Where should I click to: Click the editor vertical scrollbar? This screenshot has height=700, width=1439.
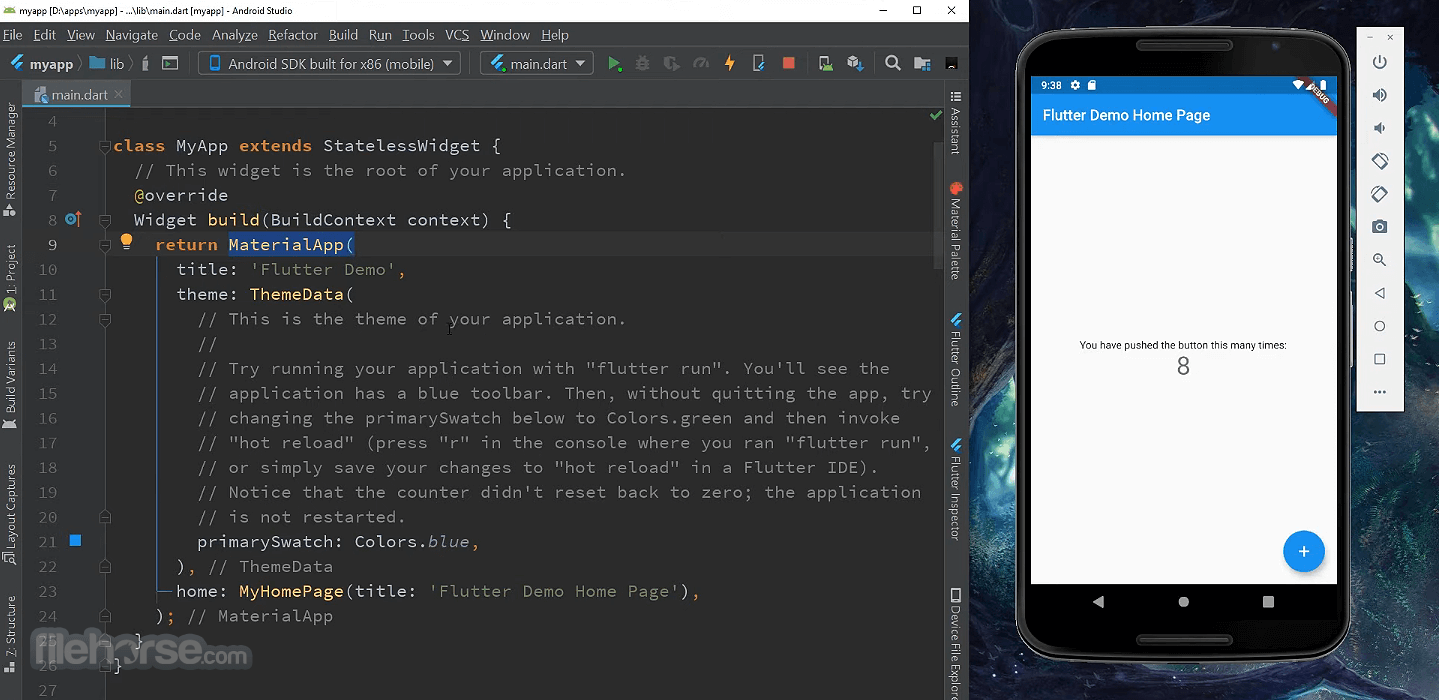tap(938, 205)
